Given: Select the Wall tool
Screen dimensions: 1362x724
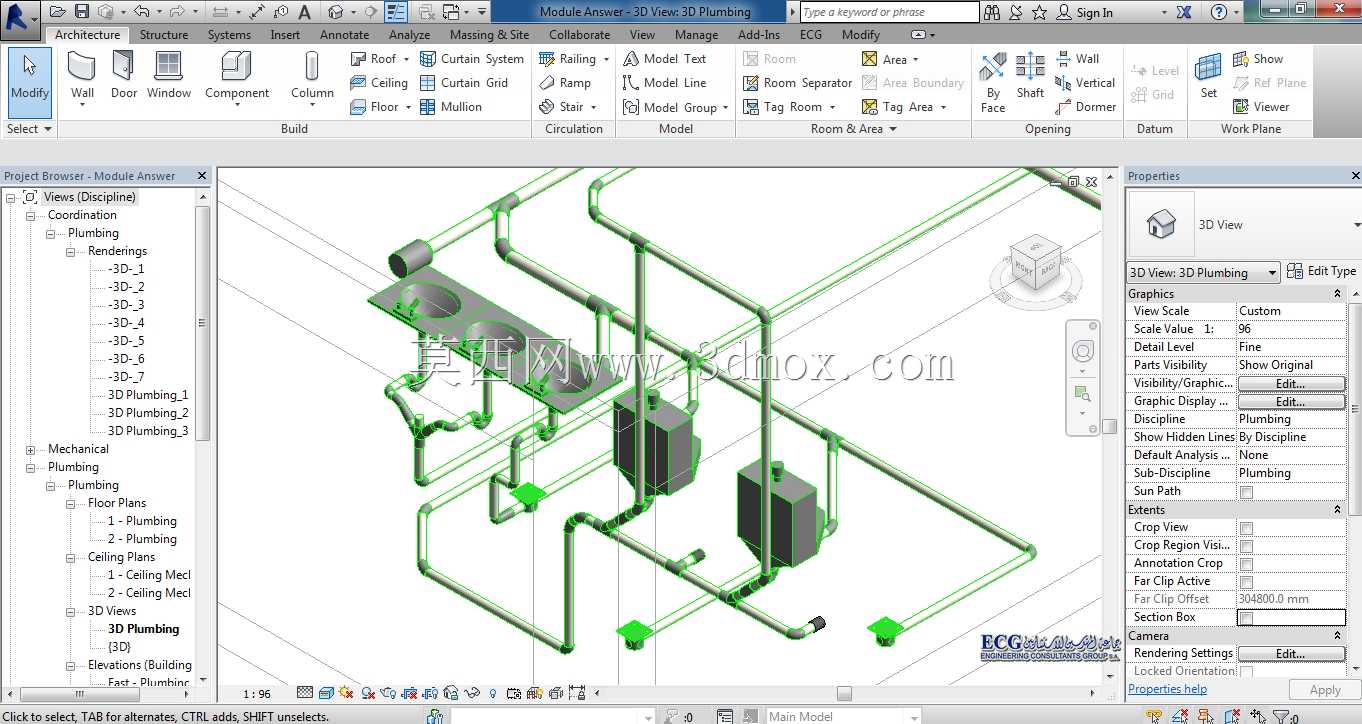Looking at the screenshot, I should [82, 76].
